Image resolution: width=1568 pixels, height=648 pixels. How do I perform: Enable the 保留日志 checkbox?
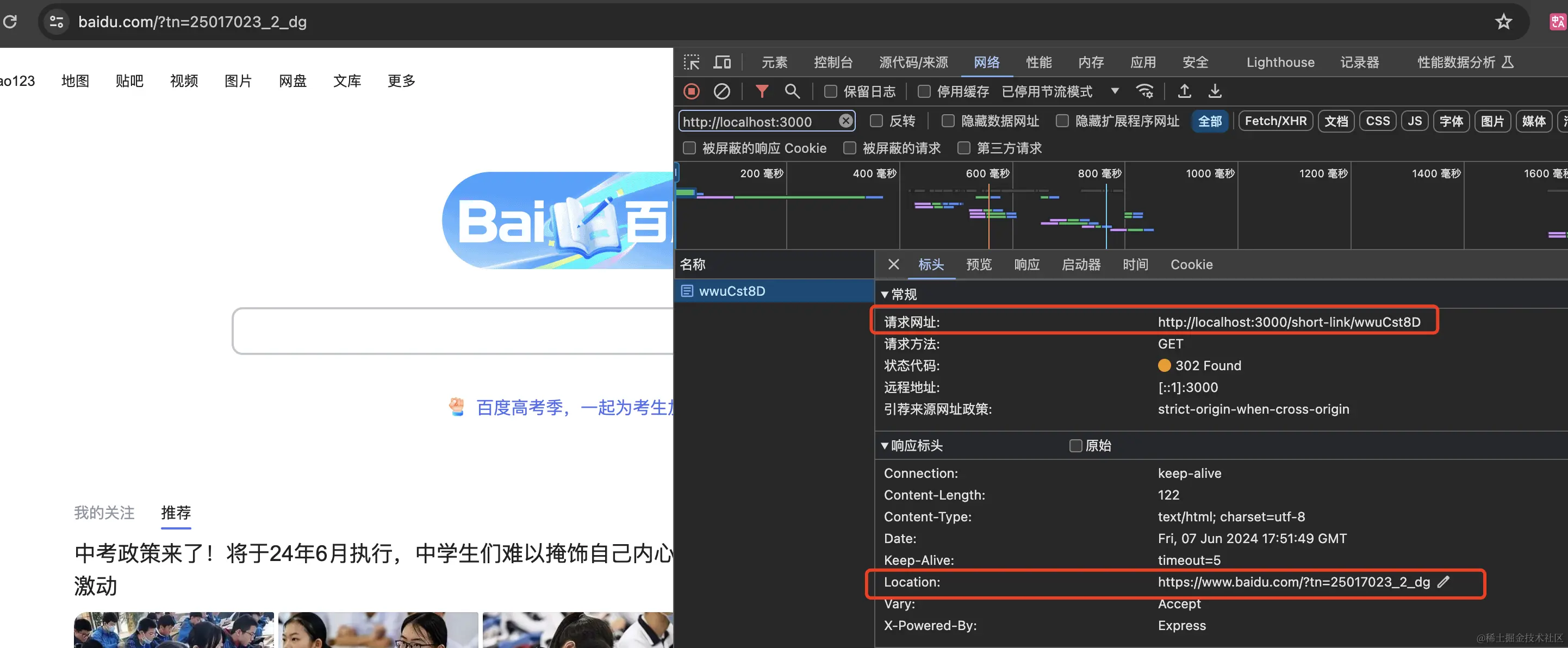(831, 91)
